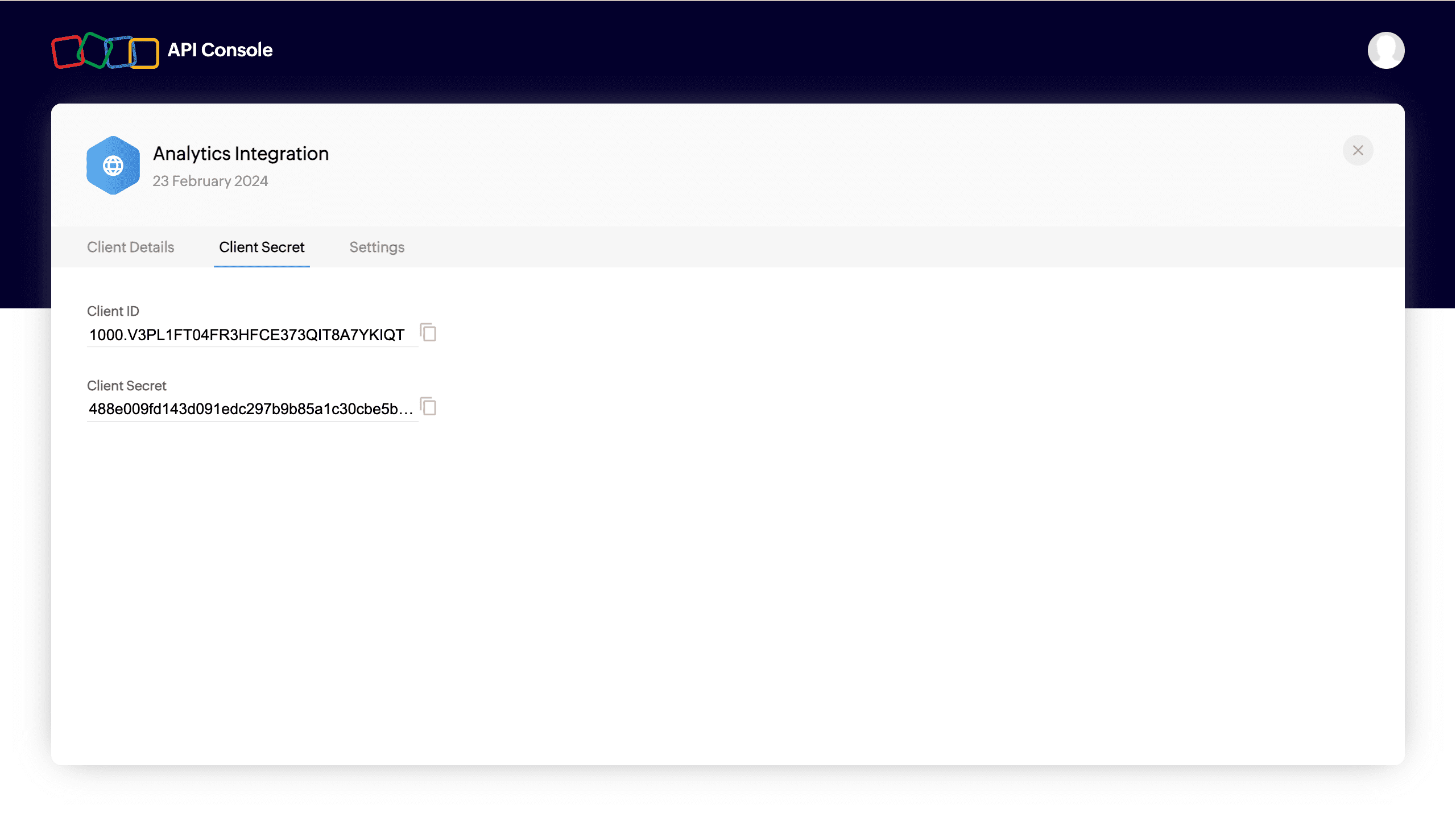
Task: Select the Client Secret tab
Action: pos(262,247)
